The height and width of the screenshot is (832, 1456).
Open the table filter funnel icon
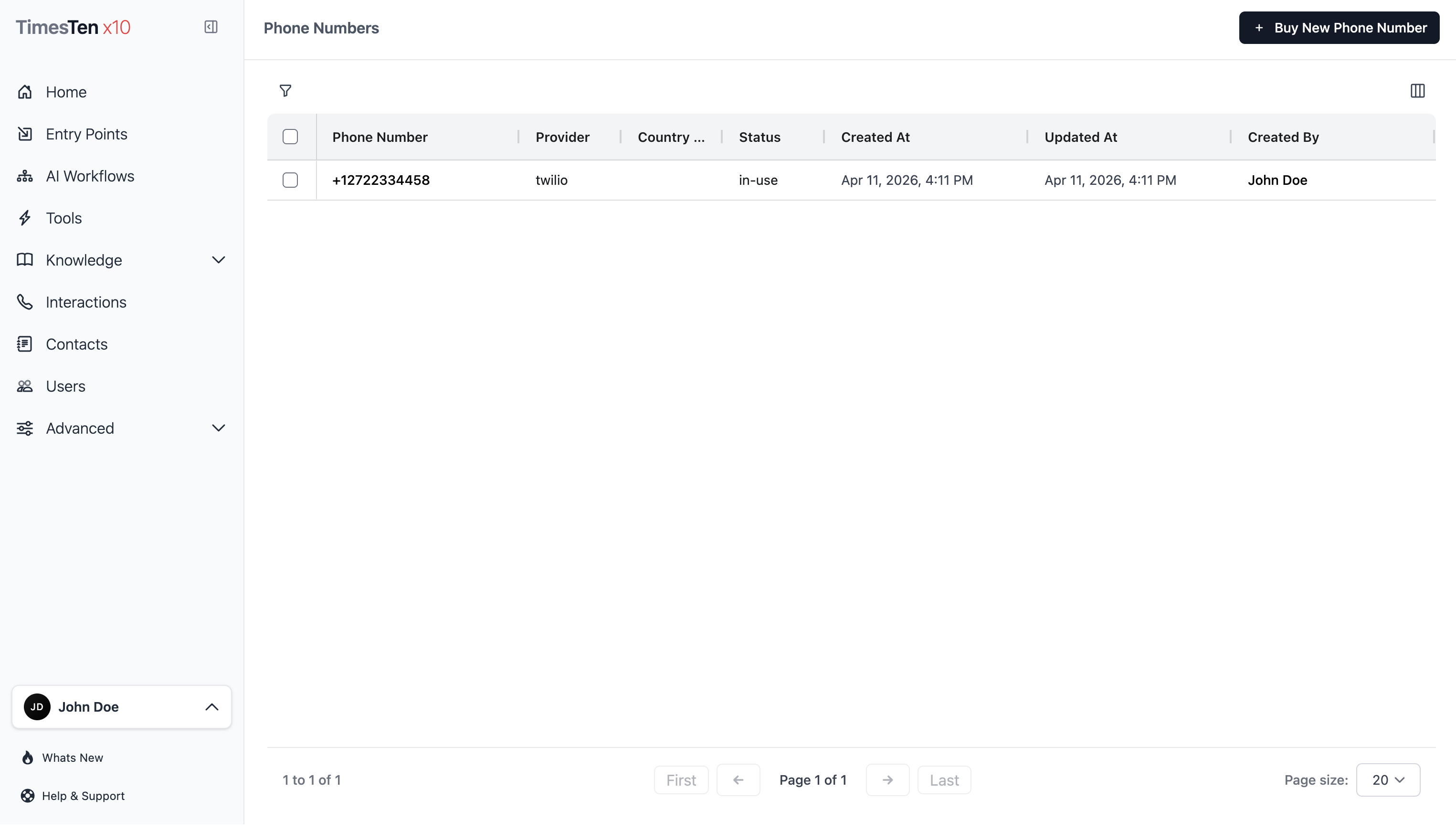click(x=285, y=91)
